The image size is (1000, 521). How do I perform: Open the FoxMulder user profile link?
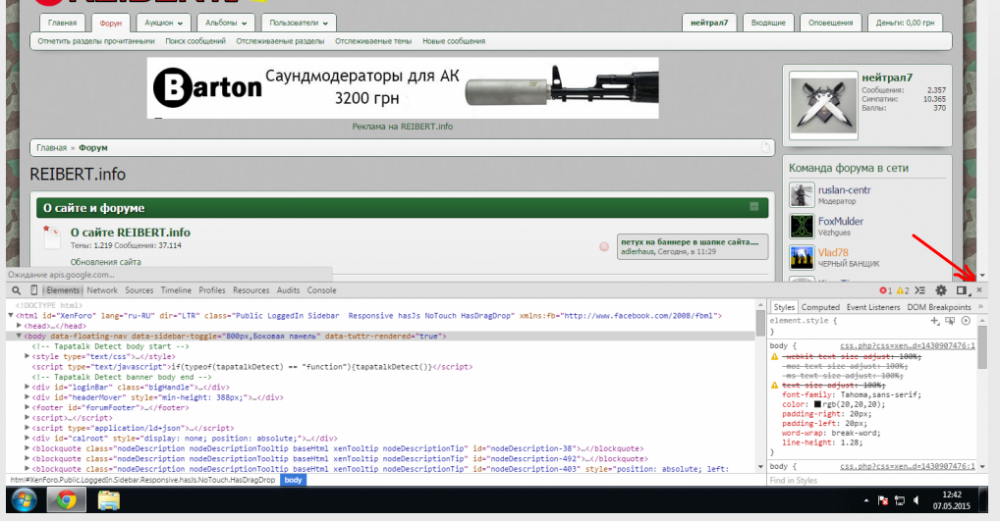(840, 221)
